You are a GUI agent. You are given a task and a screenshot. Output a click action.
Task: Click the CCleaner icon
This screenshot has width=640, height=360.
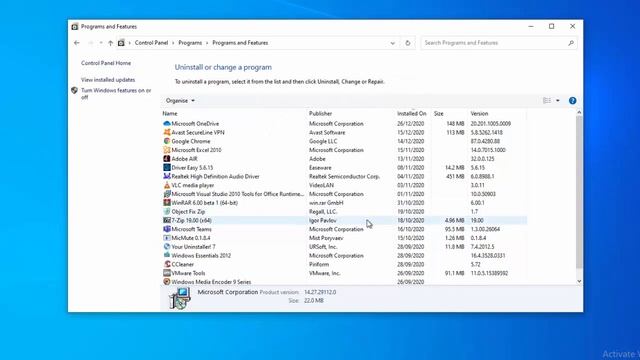point(167,264)
